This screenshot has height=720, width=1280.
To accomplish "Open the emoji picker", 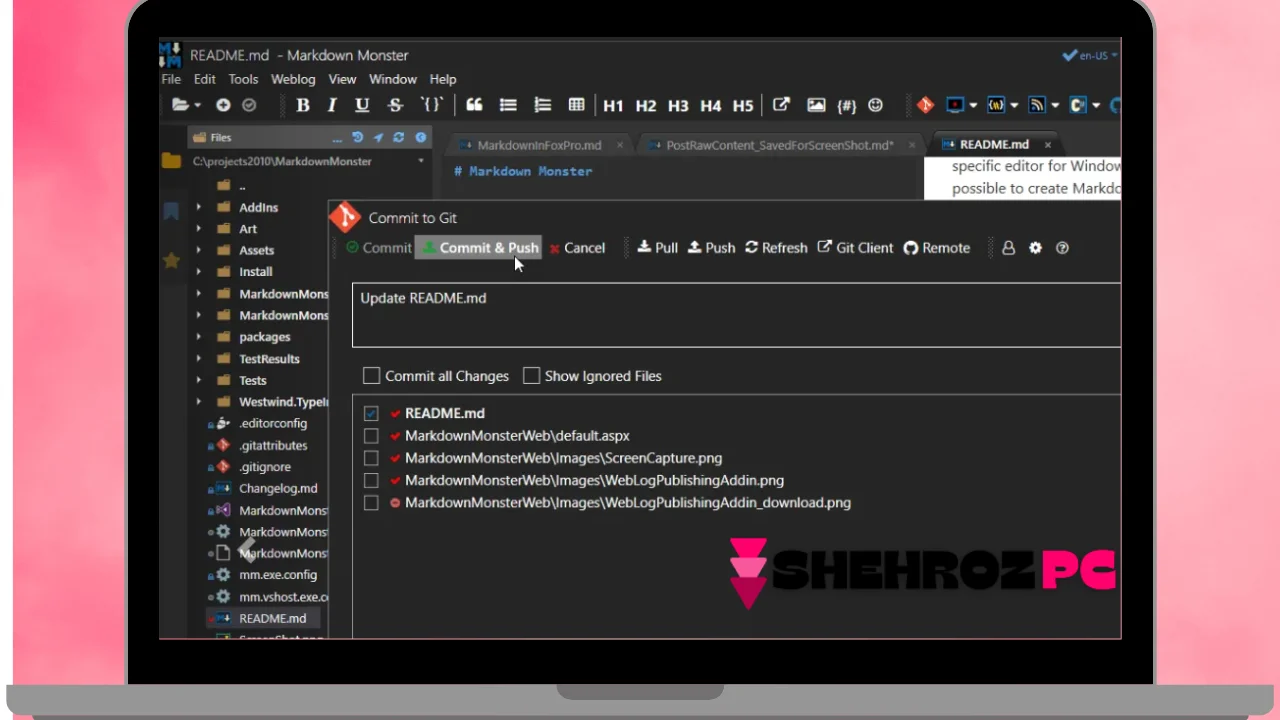I will [x=875, y=105].
